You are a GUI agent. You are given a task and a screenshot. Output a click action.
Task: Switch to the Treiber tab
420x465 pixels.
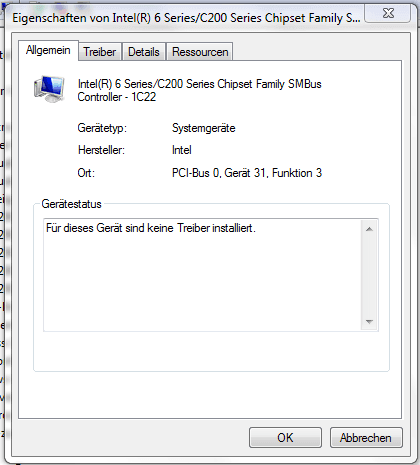coord(100,52)
